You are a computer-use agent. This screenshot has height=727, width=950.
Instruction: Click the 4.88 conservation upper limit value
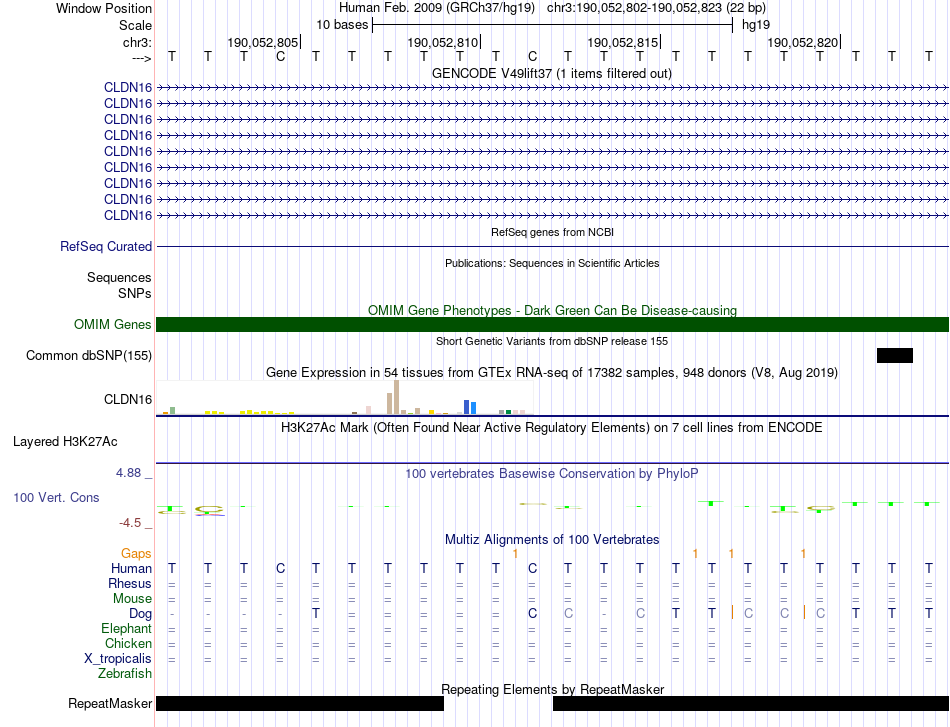click(x=128, y=473)
